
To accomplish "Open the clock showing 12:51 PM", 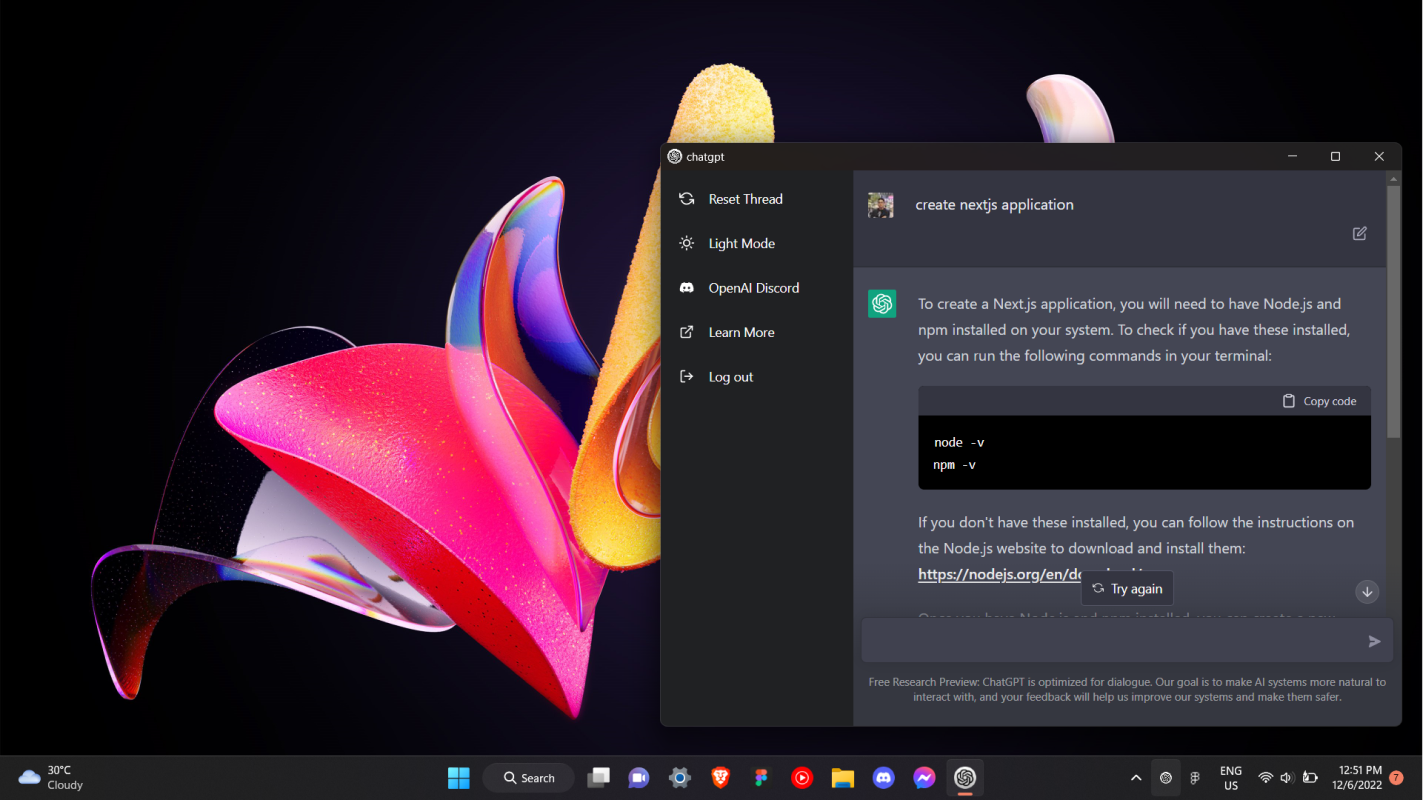I will 1359,778.
